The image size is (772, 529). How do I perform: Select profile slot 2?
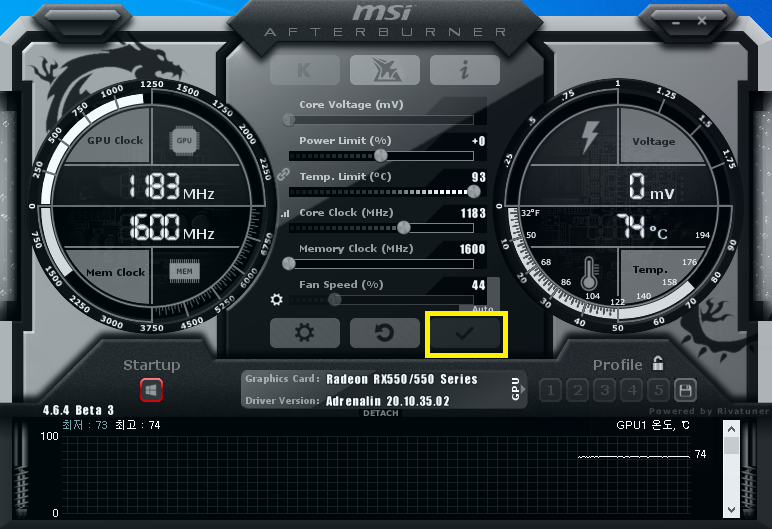click(578, 391)
